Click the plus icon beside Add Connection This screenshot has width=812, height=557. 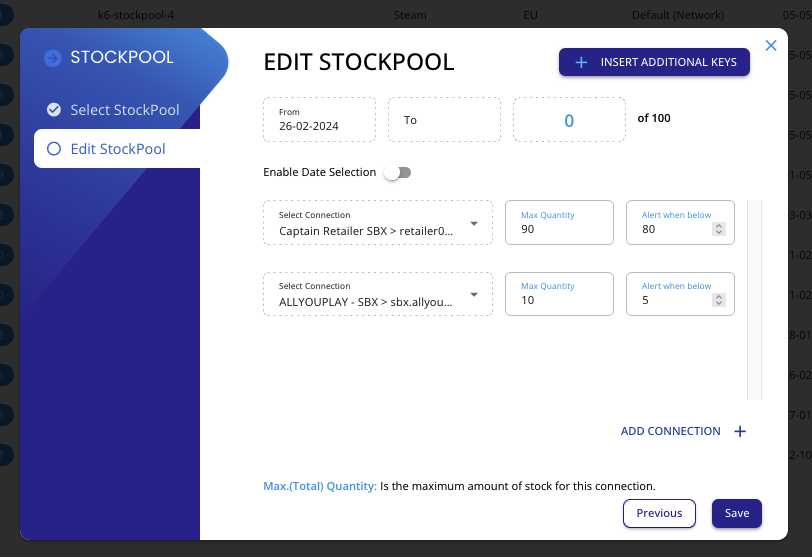740,431
